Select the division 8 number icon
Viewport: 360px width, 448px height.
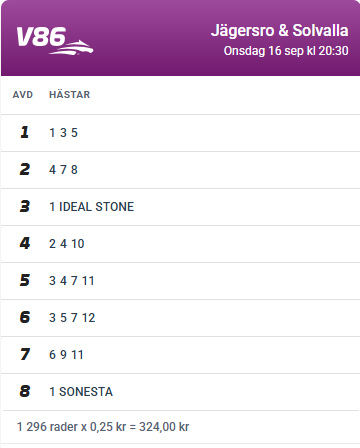pyautogui.click(x=25, y=391)
